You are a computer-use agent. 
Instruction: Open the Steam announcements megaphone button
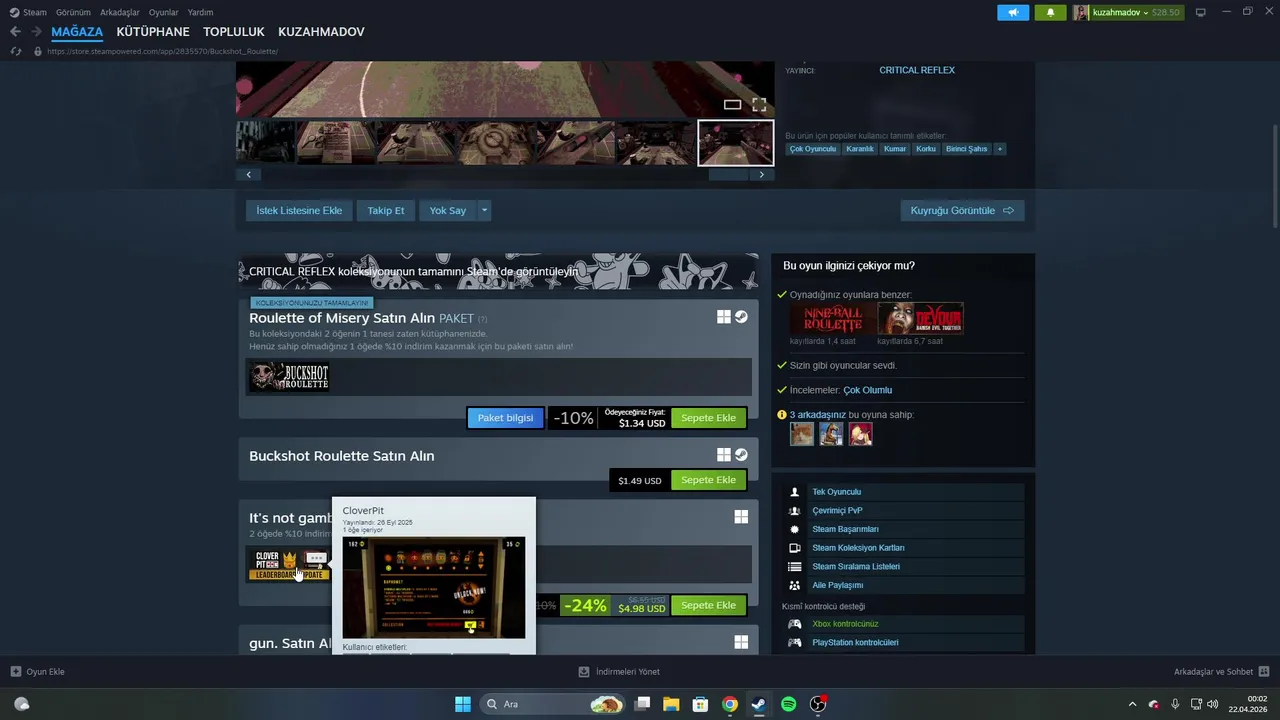pyautogui.click(x=1013, y=12)
